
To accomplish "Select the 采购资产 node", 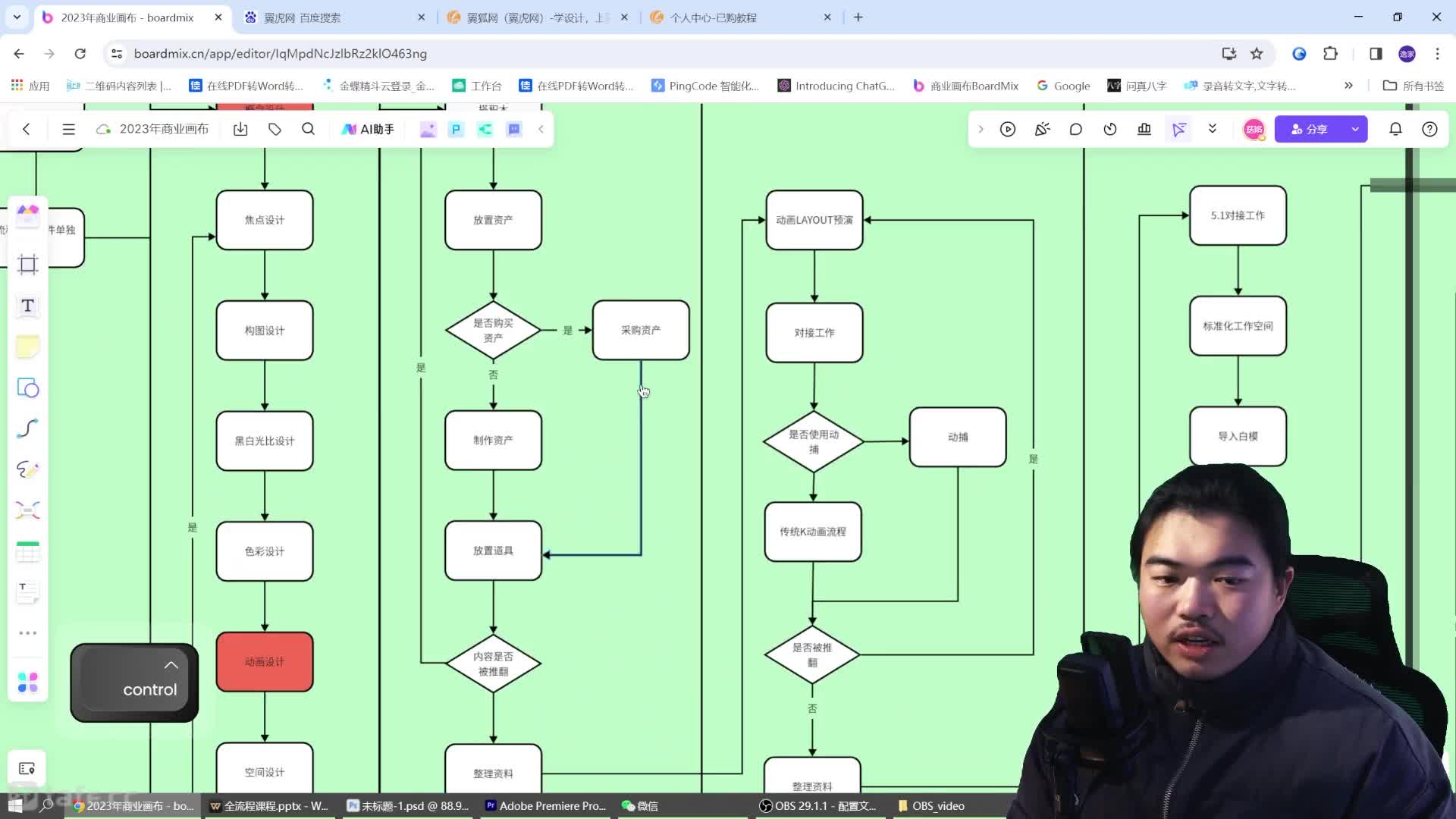I will (x=641, y=330).
